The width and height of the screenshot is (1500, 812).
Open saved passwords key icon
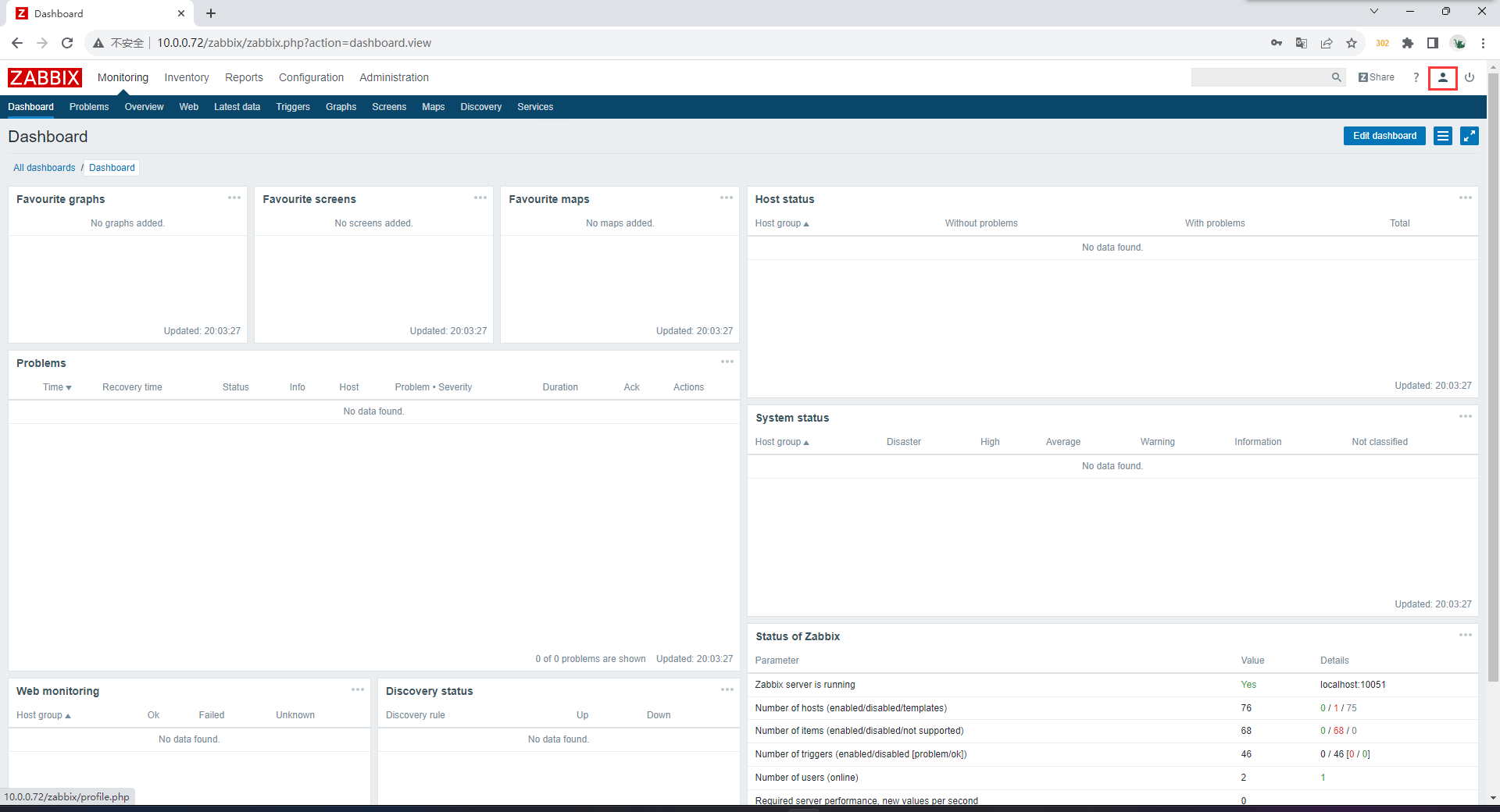[x=1277, y=43]
